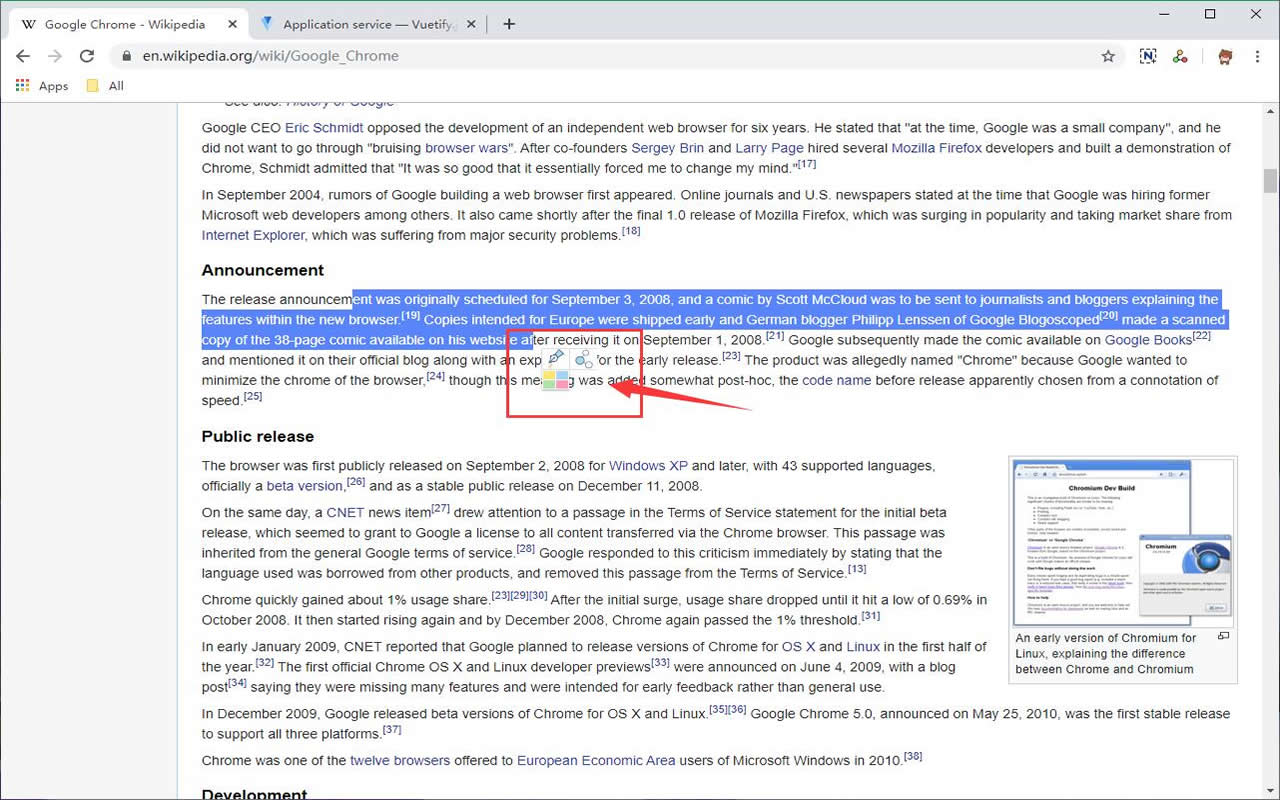Enlarge the Chromium image via expand icon
The image size is (1280, 800).
click(1223, 636)
